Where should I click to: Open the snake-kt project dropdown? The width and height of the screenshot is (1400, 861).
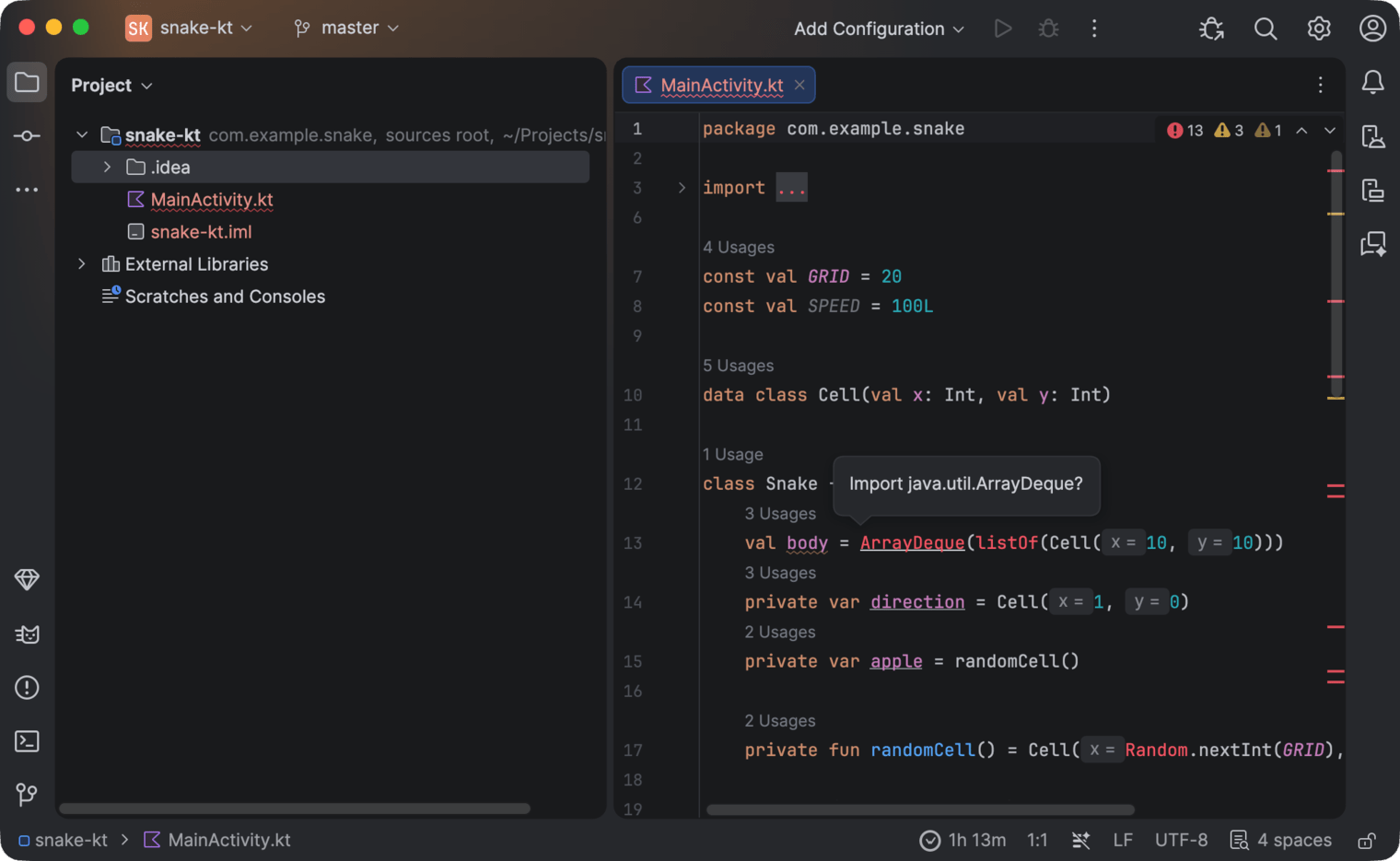point(189,29)
